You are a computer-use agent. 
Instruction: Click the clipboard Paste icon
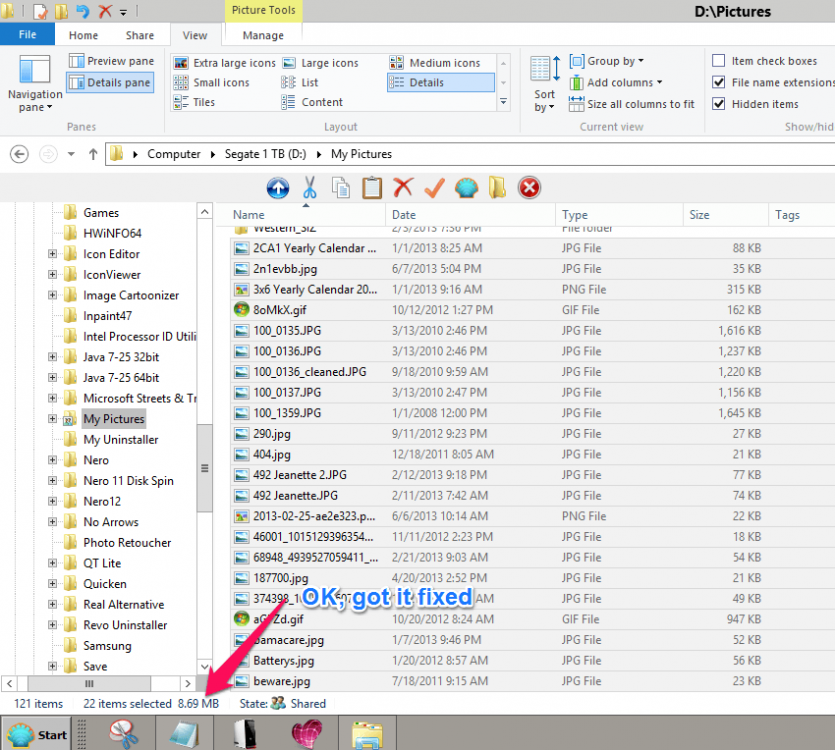pos(372,188)
